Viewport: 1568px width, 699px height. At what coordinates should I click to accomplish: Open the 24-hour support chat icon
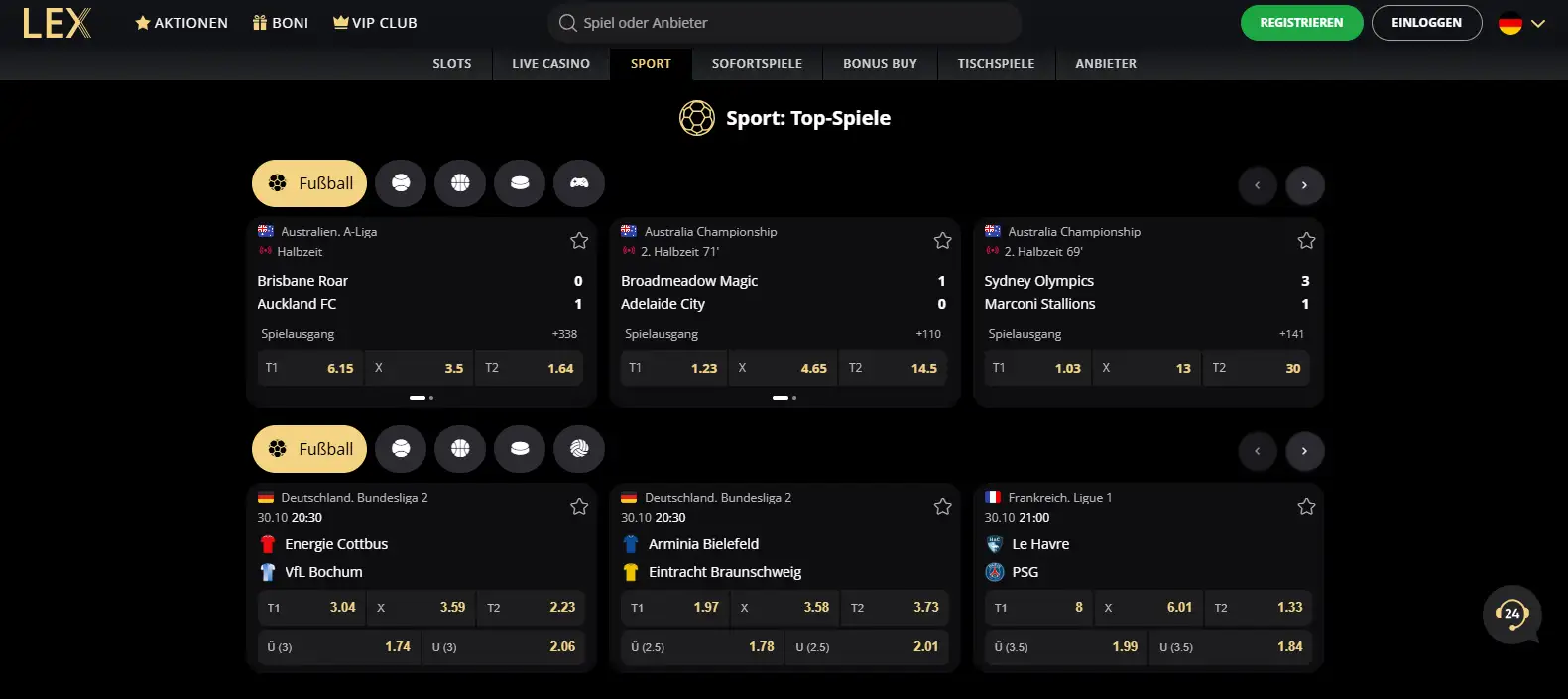pos(1511,614)
